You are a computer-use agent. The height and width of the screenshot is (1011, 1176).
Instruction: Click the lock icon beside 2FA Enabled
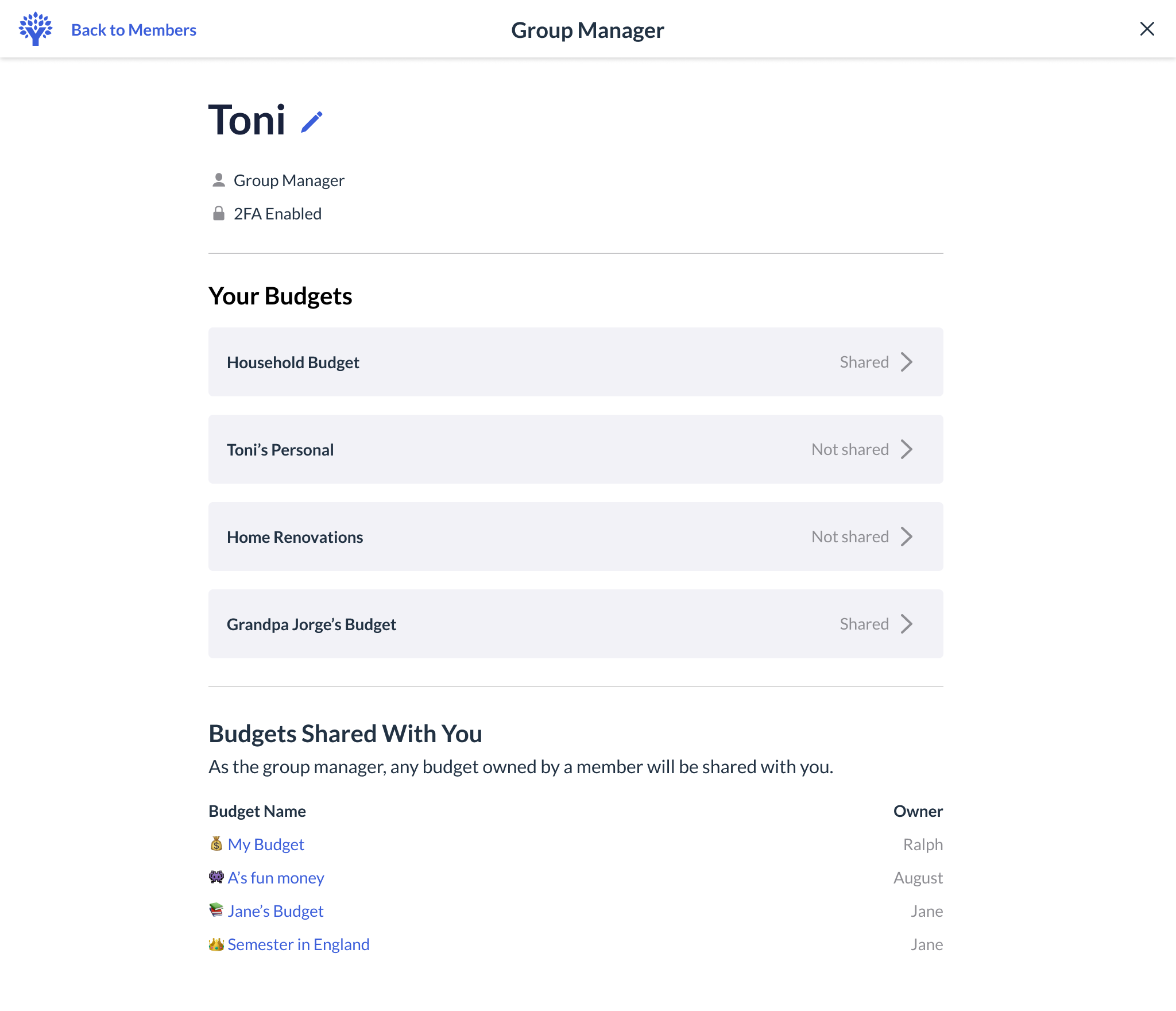click(218, 214)
